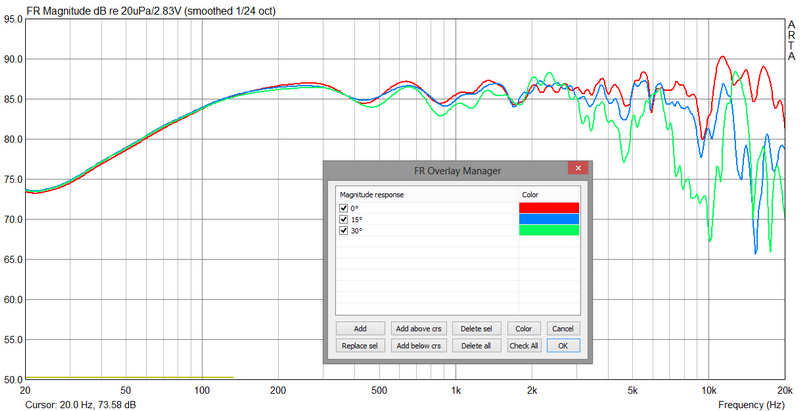The width and height of the screenshot is (800, 411).
Task: Cancel the FR Overlay Manager dialog
Action: point(562,328)
